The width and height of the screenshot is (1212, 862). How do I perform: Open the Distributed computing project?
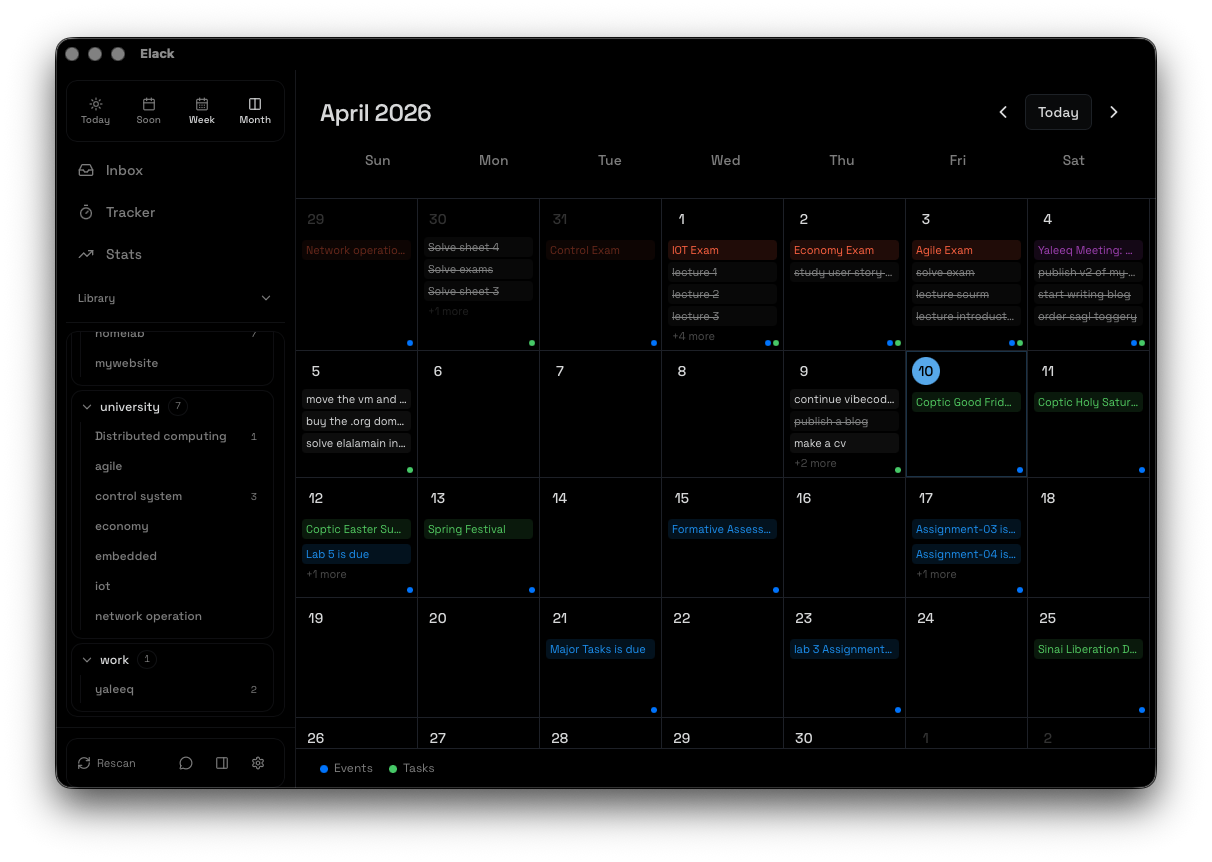(x=161, y=437)
